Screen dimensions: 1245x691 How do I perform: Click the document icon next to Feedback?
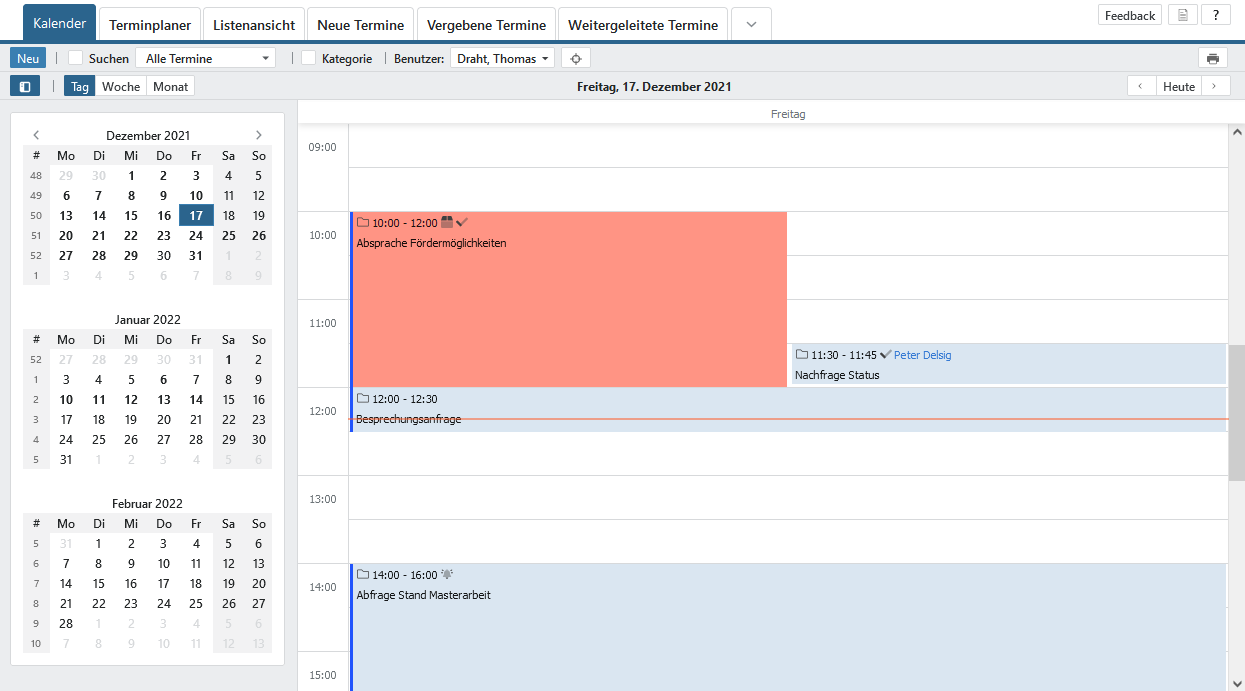click(1183, 15)
